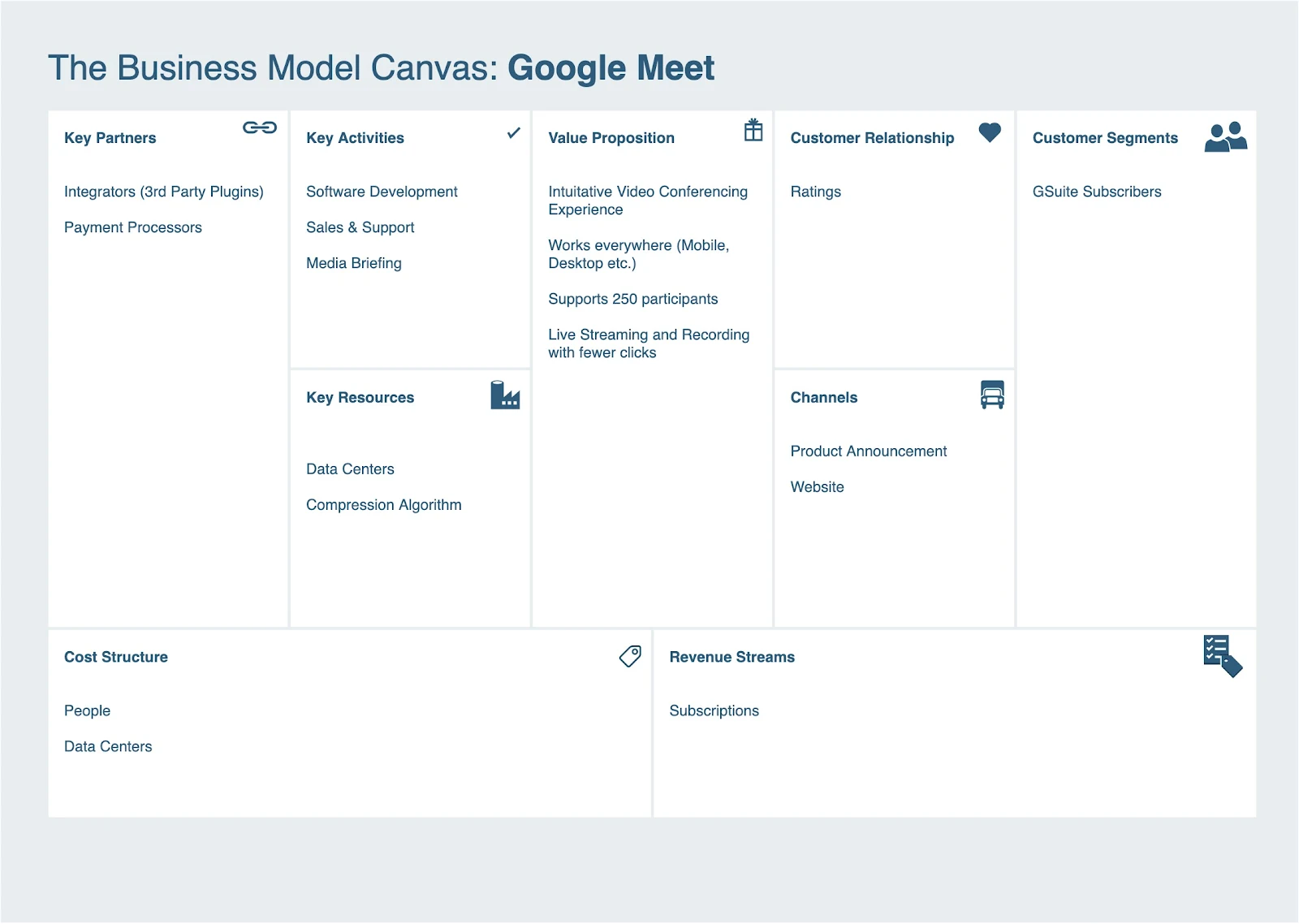Click the truck icon in Channels
The image size is (1299, 924).
(992, 395)
